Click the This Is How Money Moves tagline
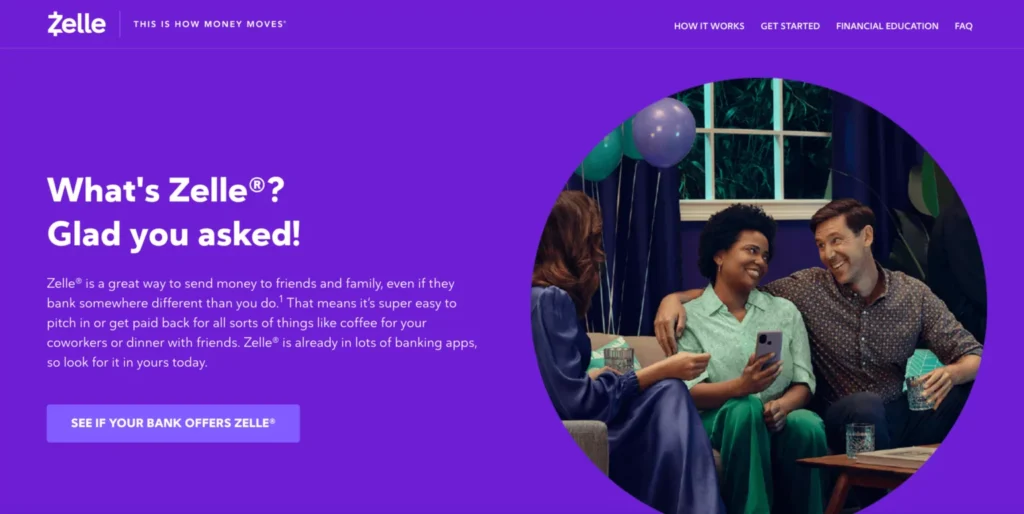 [x=210, y=24]
